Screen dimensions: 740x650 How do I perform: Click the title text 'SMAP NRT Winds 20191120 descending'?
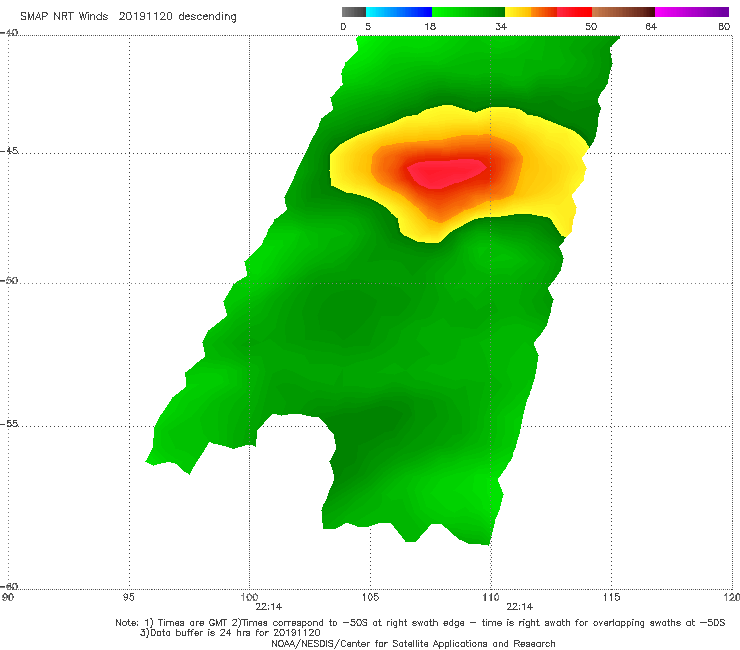(128, 16)
